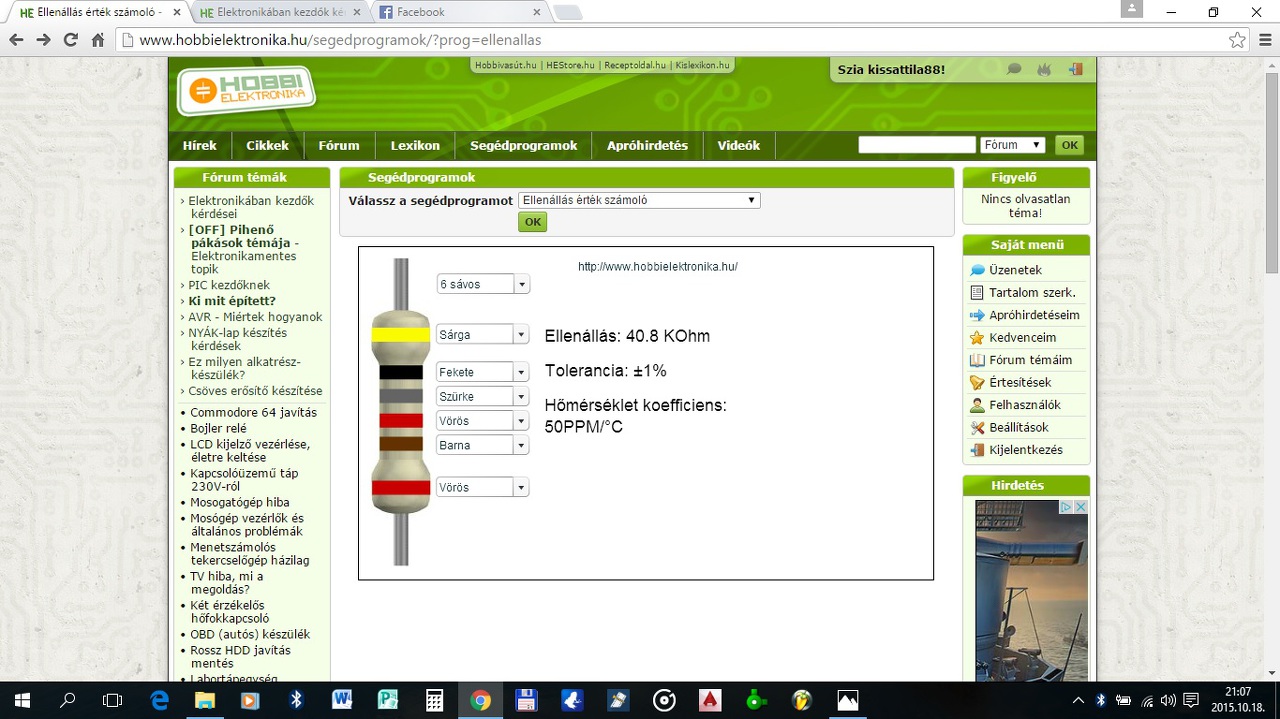The width and height of the screenshot is (1280, 719).
Task: Click the Értesítések icon
Action: (x=977, y=383)
